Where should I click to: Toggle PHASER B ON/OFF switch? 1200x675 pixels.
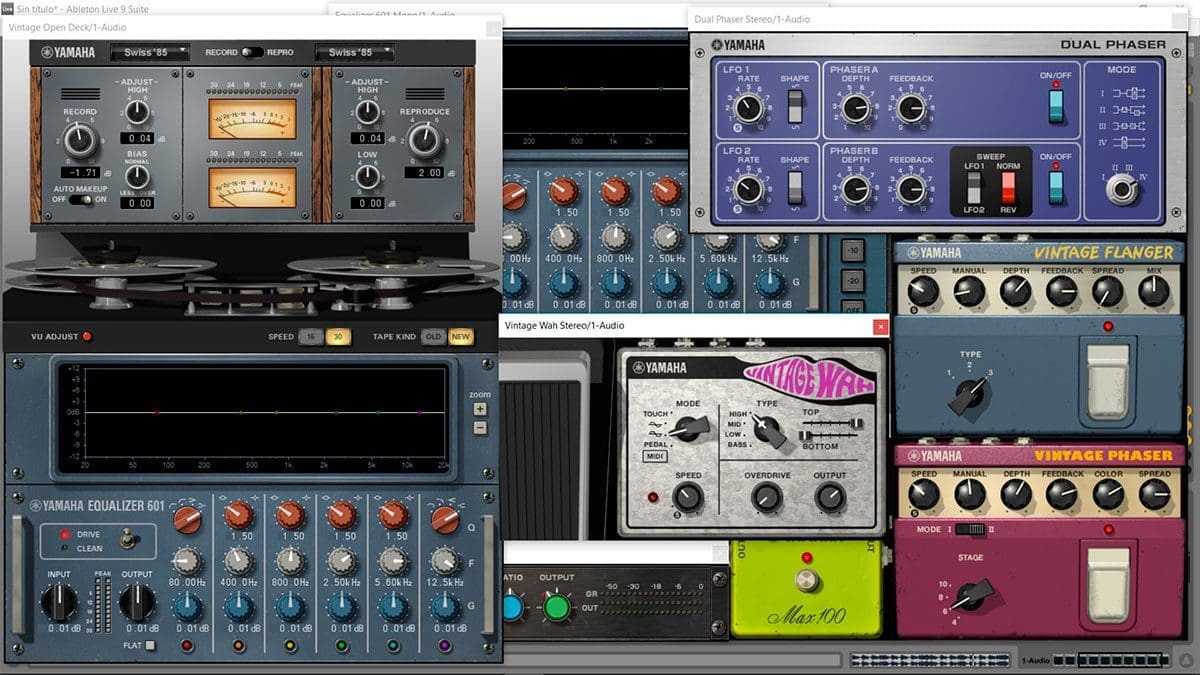click(1055, 186)
